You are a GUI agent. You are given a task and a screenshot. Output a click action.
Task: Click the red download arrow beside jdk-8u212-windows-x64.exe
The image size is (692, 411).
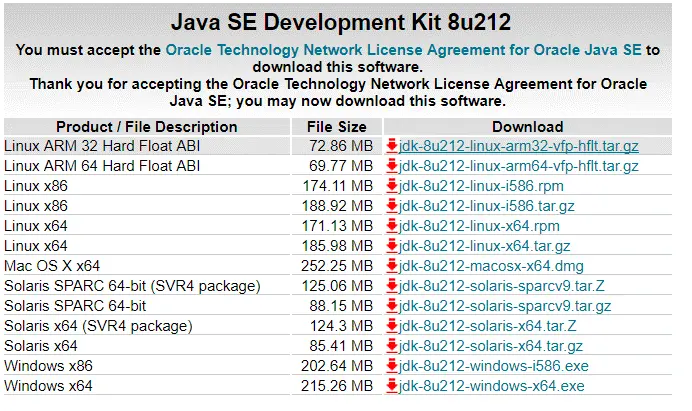click(x=391, y=386)
